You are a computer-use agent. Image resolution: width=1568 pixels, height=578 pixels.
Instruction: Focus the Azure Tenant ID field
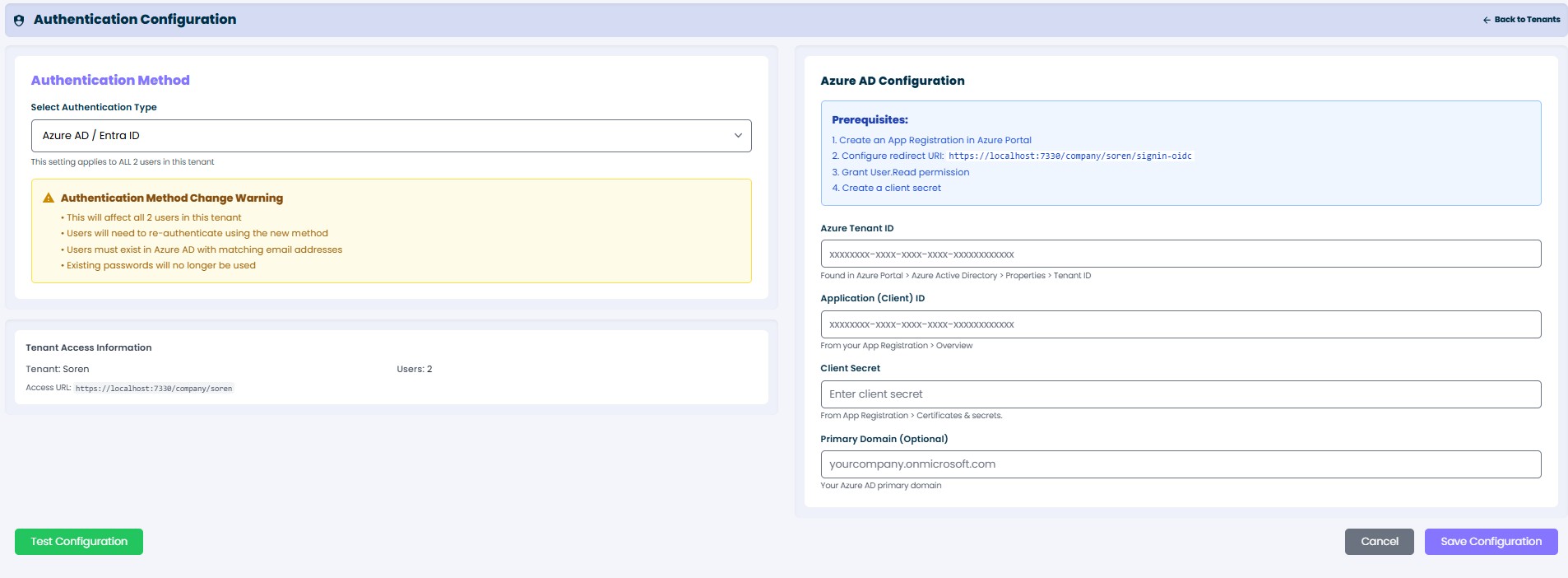(x=1181, y=254)
